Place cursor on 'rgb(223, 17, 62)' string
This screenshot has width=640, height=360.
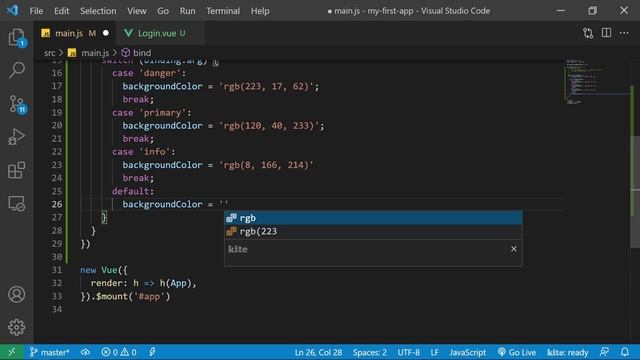[x=267, y=86]
